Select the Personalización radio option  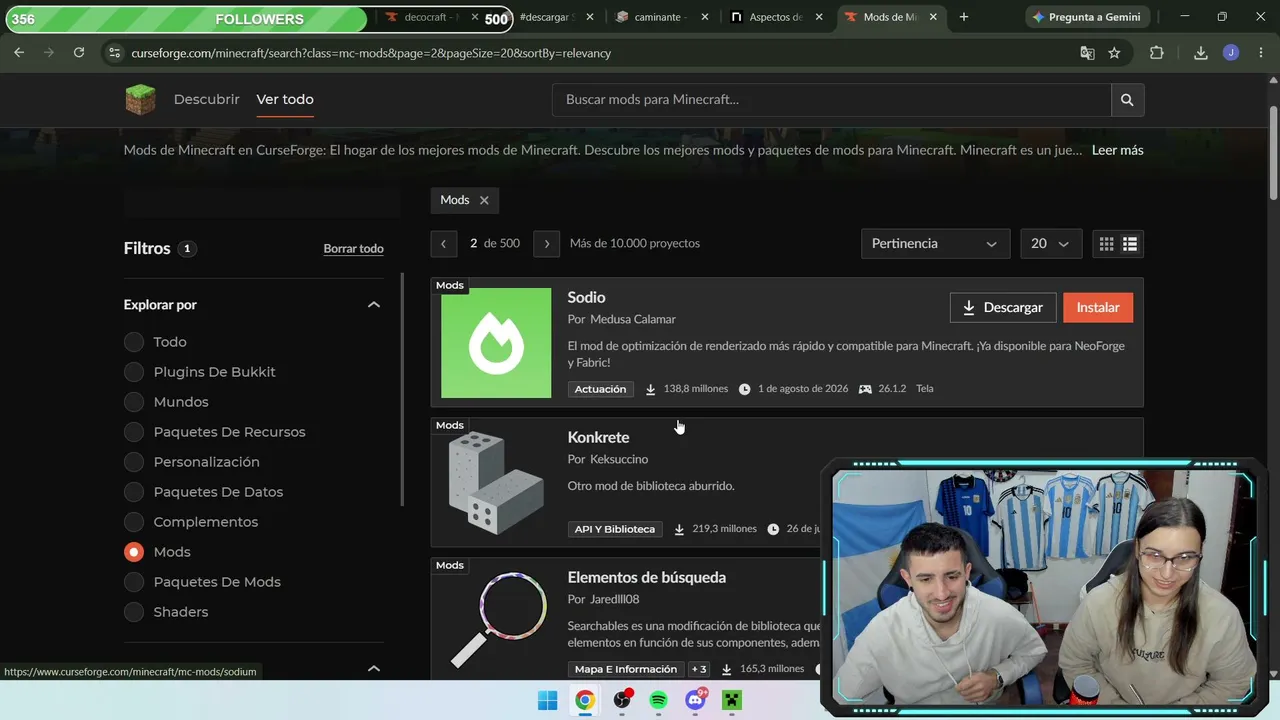(134, 462)
